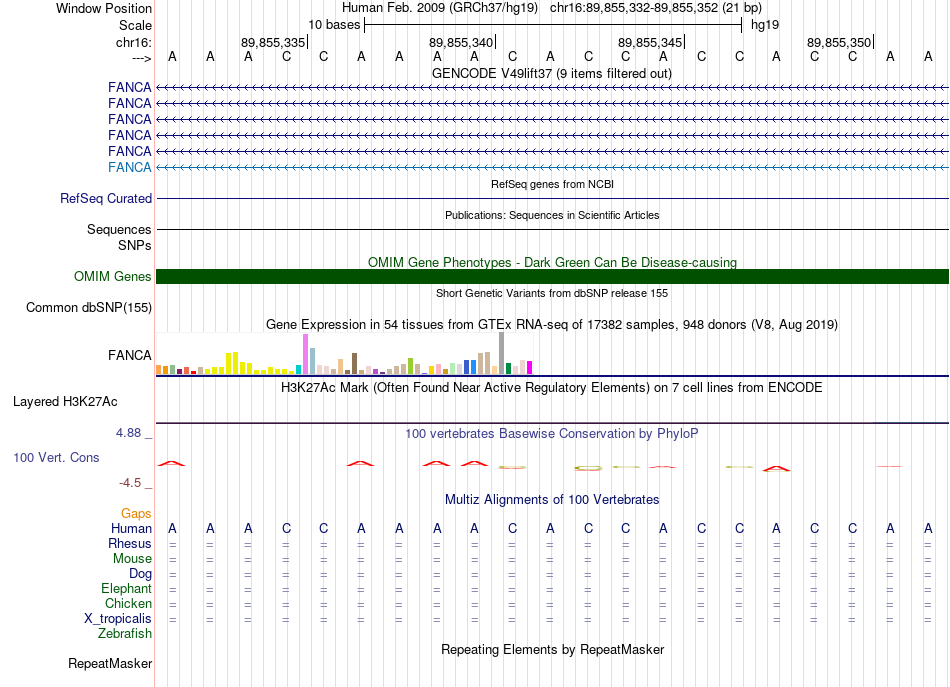Open Publications: Sequences in Scientific Articles title
This screenshot has height=687, width=950.
pyautogui.click(x=552, y=215)
